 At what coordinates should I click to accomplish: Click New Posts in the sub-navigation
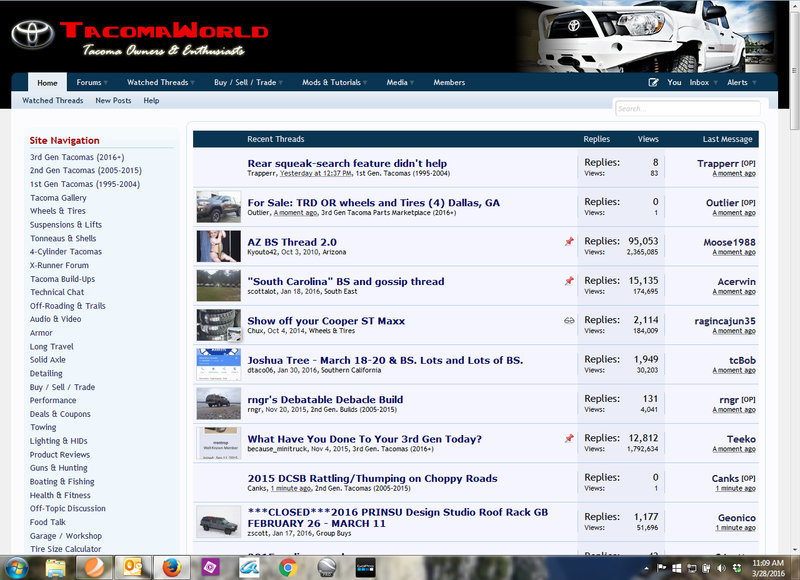coord(113,100)
